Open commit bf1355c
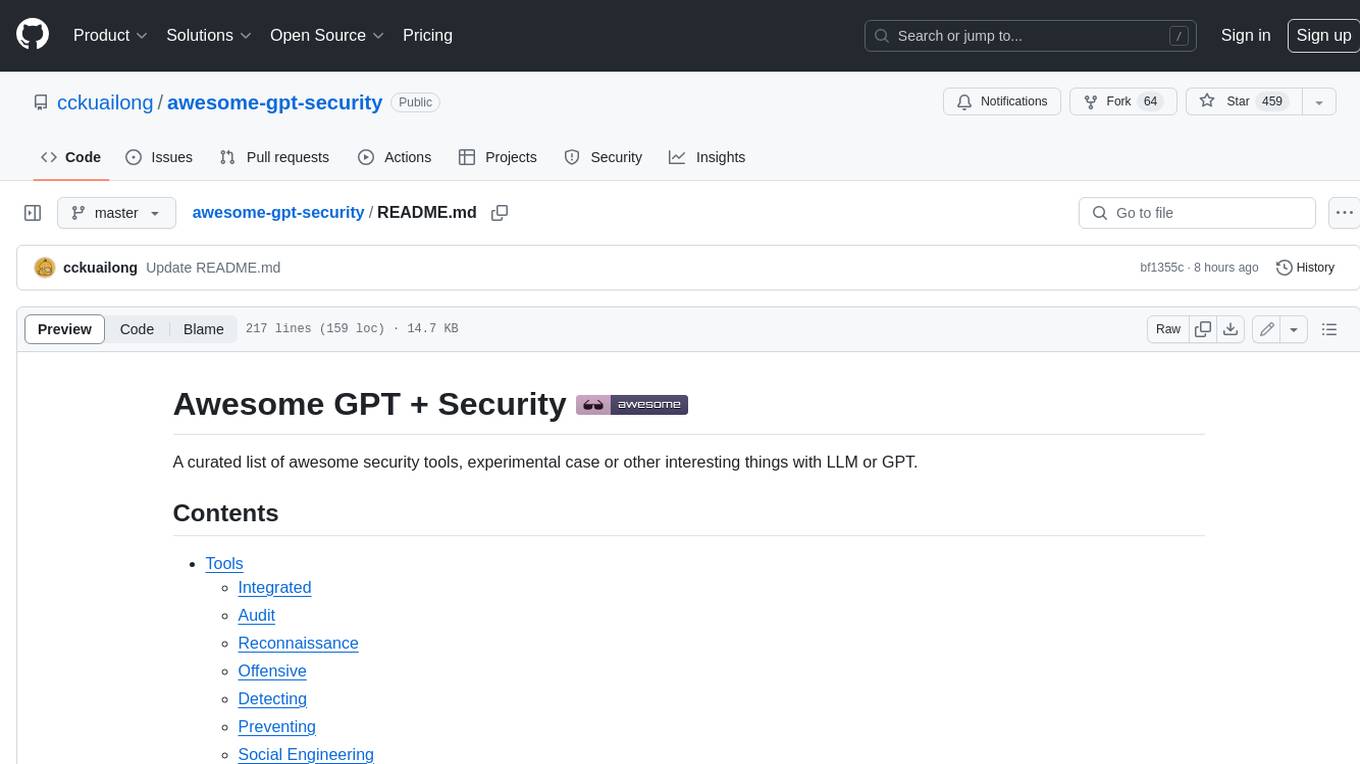The height and width of the screenshot is (764, 1360). point(1161,268)
